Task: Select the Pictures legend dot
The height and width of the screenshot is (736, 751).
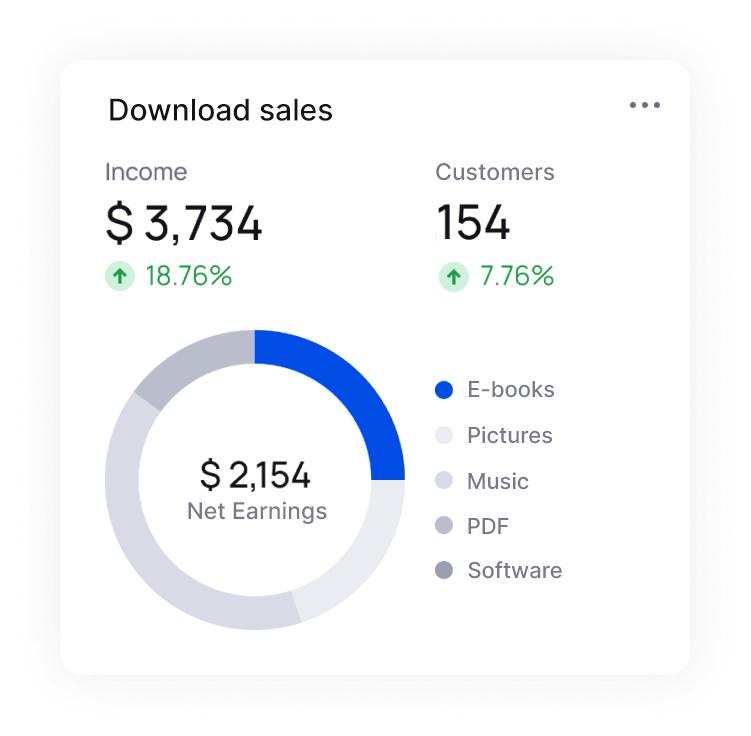Action: point(444,435)
